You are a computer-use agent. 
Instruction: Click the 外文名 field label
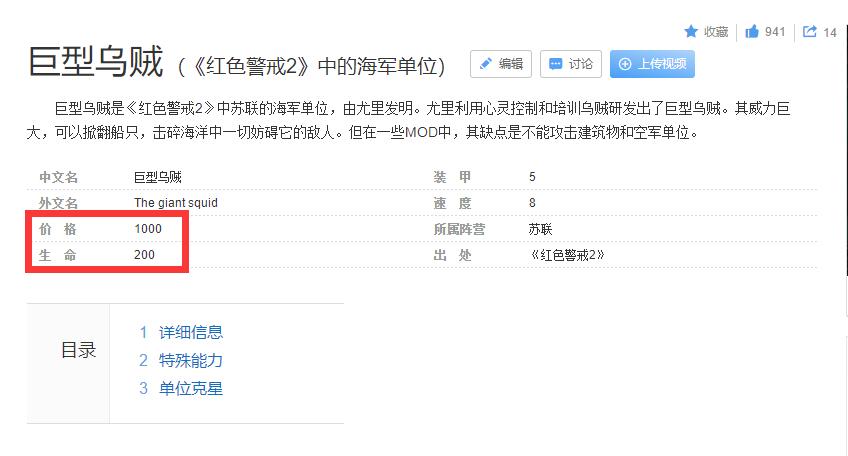58,203
